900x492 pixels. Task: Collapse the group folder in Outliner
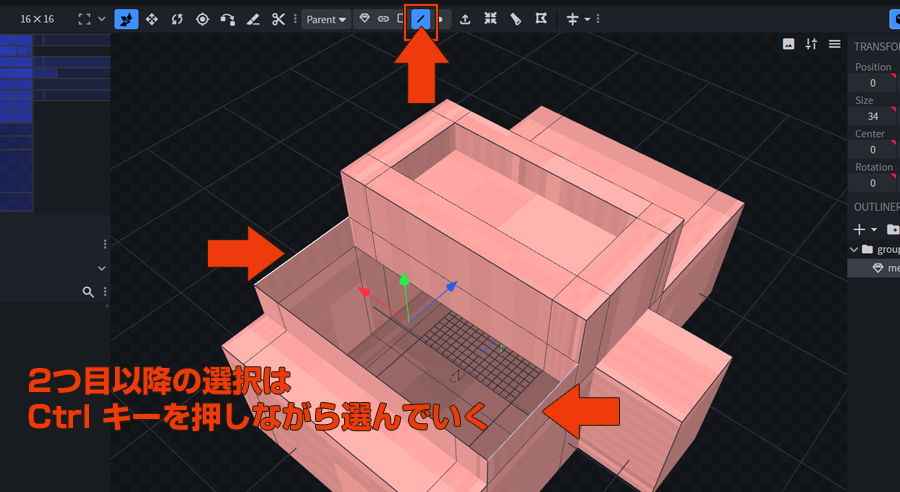[x=854, y=249]
